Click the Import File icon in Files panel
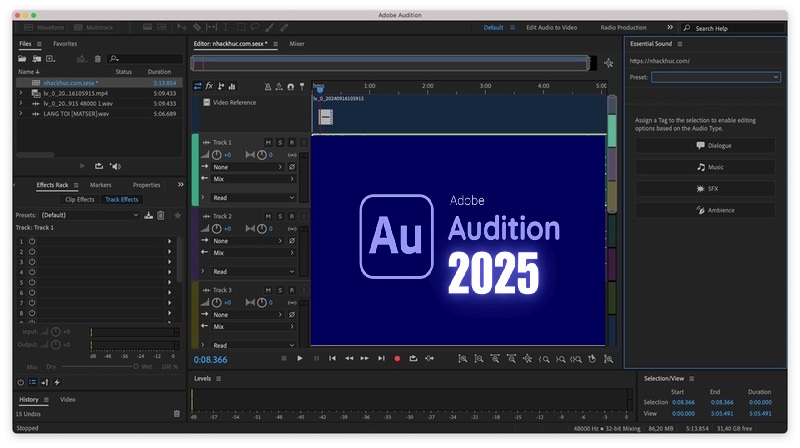Screen dimensions: 800x448 click(x=37, y=59)
